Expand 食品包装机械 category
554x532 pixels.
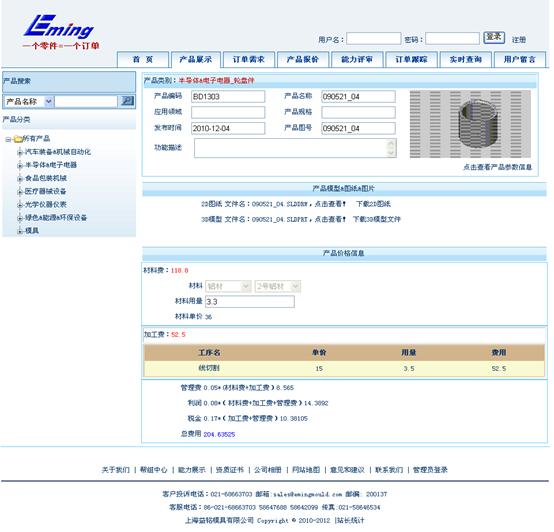point(20,178)
